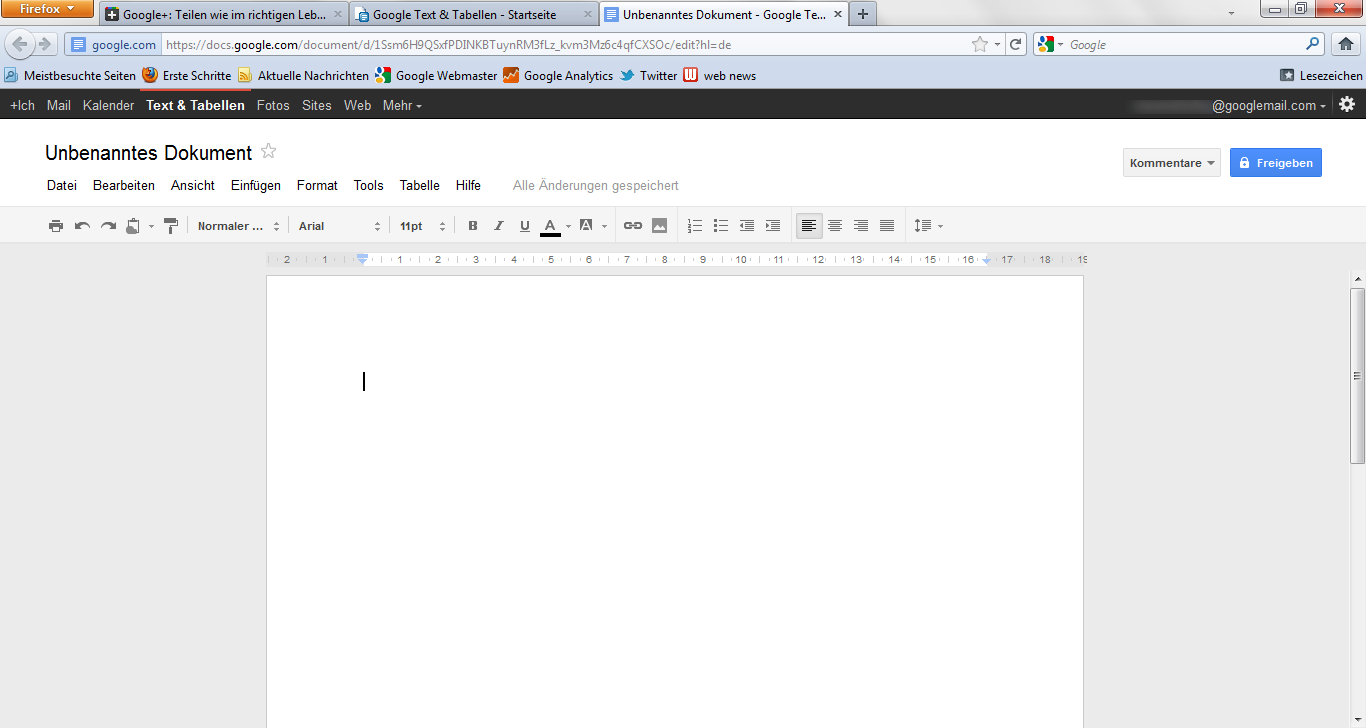Undo the last action via toolbar arrow

(x=82, y=226)
